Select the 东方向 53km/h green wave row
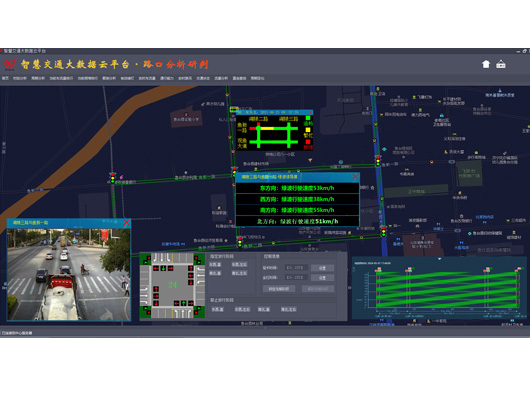Image resolution: width=530 pixels, height=397 pixels. point(297,188)
